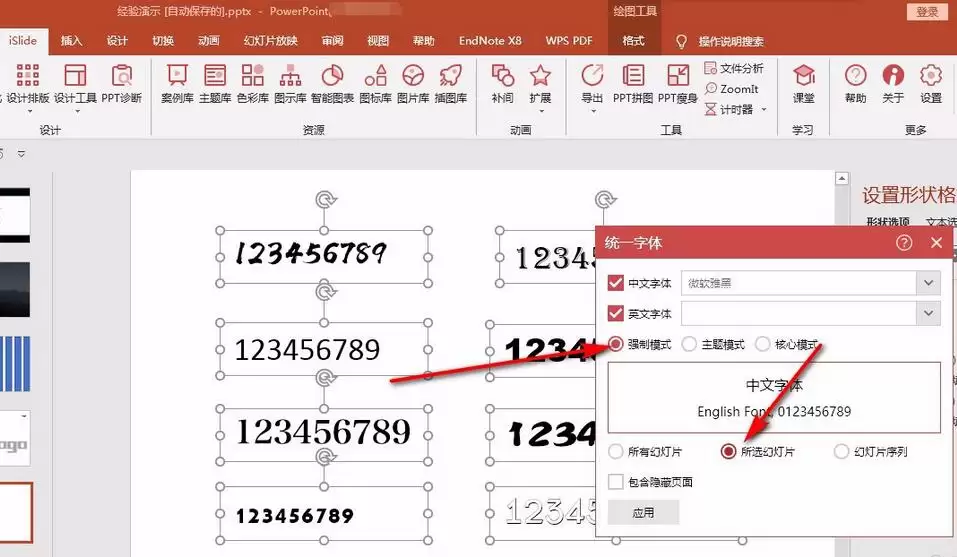
Task: Click the 色彩库 color library icon
Action: click(x=252, y=82)
